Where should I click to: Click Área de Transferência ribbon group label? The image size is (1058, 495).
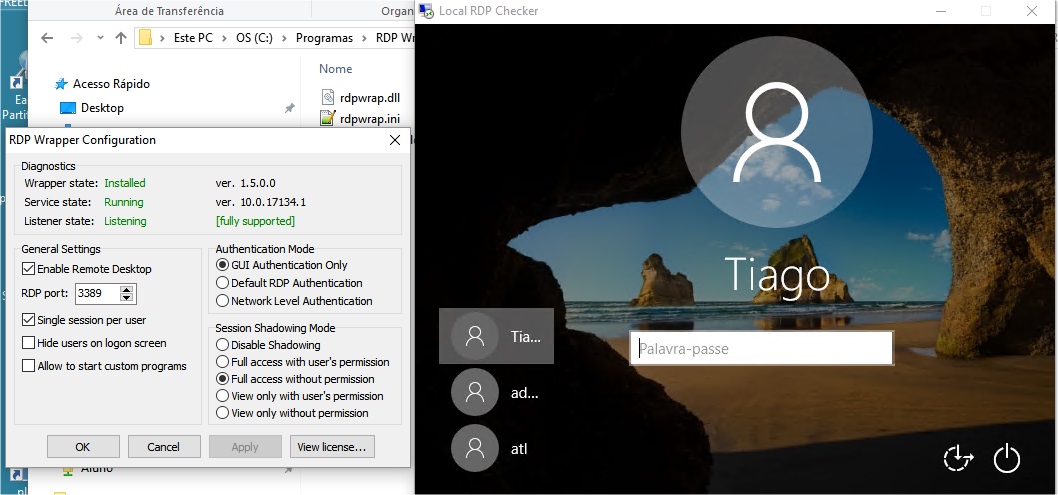[x=169, y=11]
